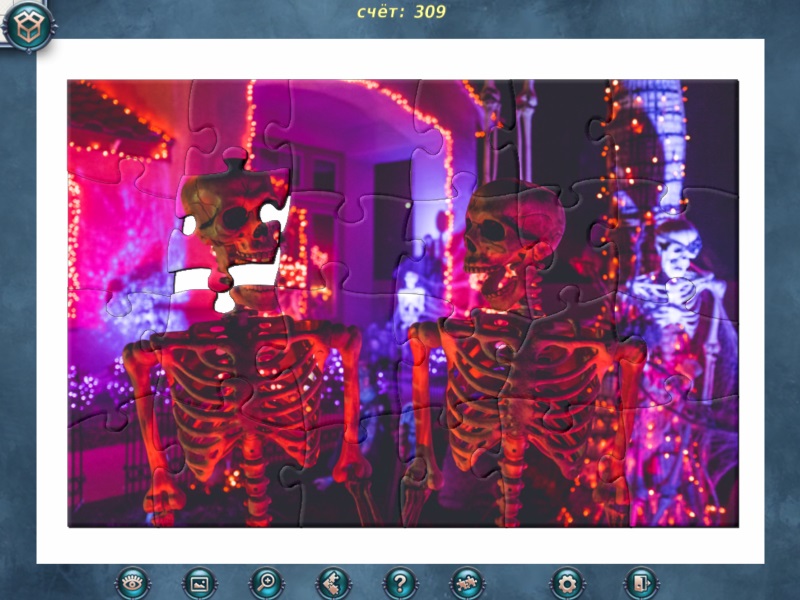The width and height of the screenshot is (800, 600).
Task: Click the white gap below left skull
Action: click(x=250, y=272)
